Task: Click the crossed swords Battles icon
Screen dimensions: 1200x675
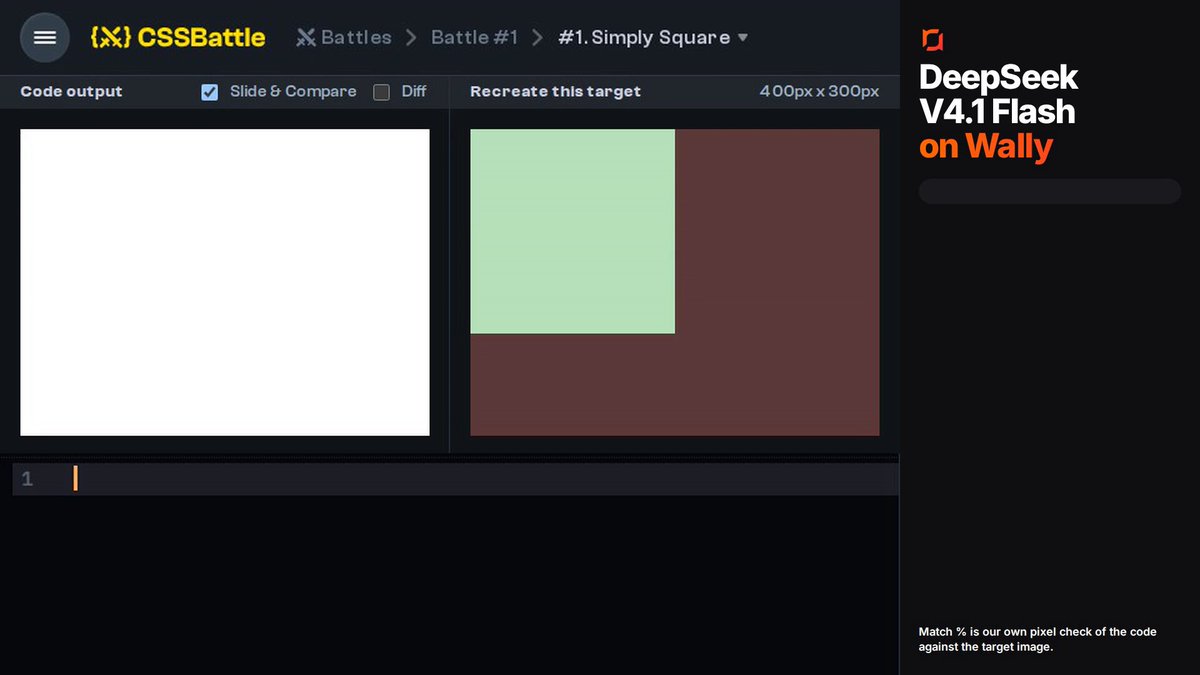Action: [x=306, y=38]
